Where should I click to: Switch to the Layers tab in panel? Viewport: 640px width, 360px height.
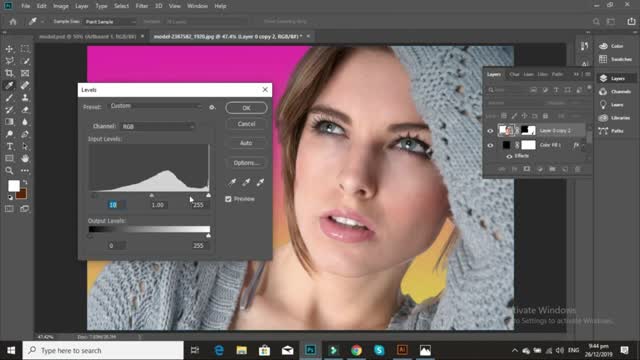point(494,74)
